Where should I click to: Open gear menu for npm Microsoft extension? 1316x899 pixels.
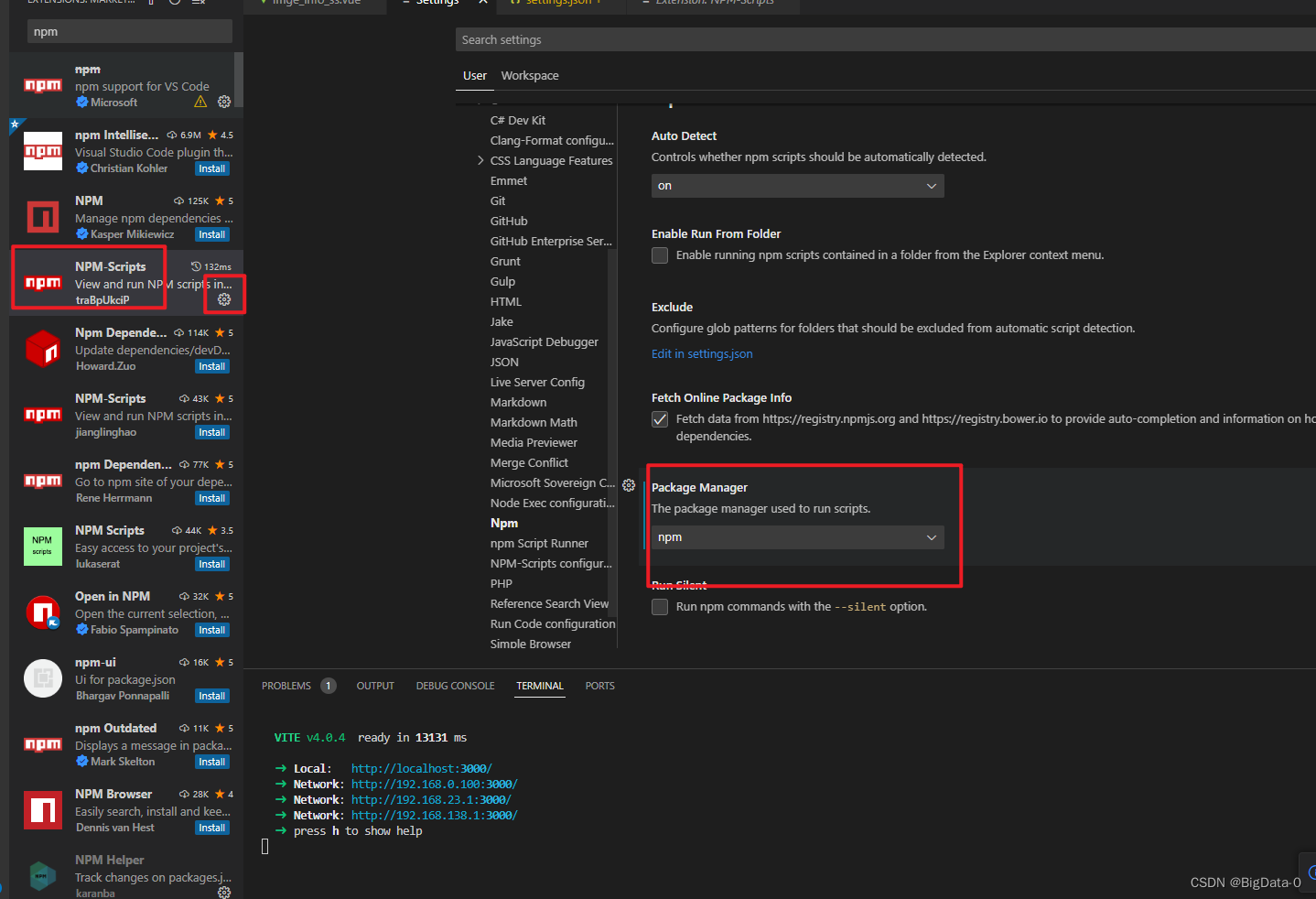tap(224, 102)
